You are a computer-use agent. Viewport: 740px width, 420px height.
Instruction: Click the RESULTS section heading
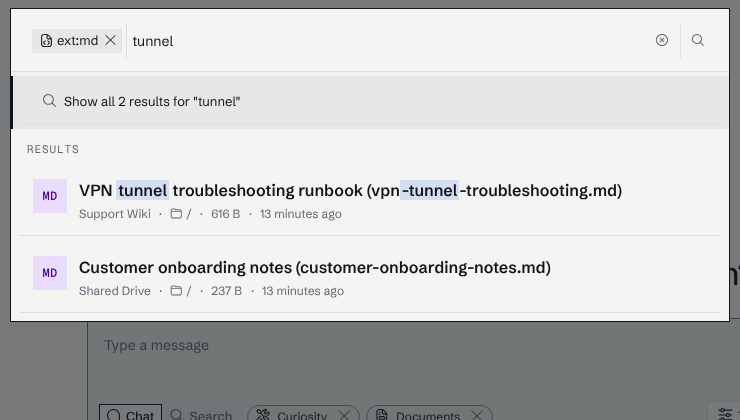point(53,150)
